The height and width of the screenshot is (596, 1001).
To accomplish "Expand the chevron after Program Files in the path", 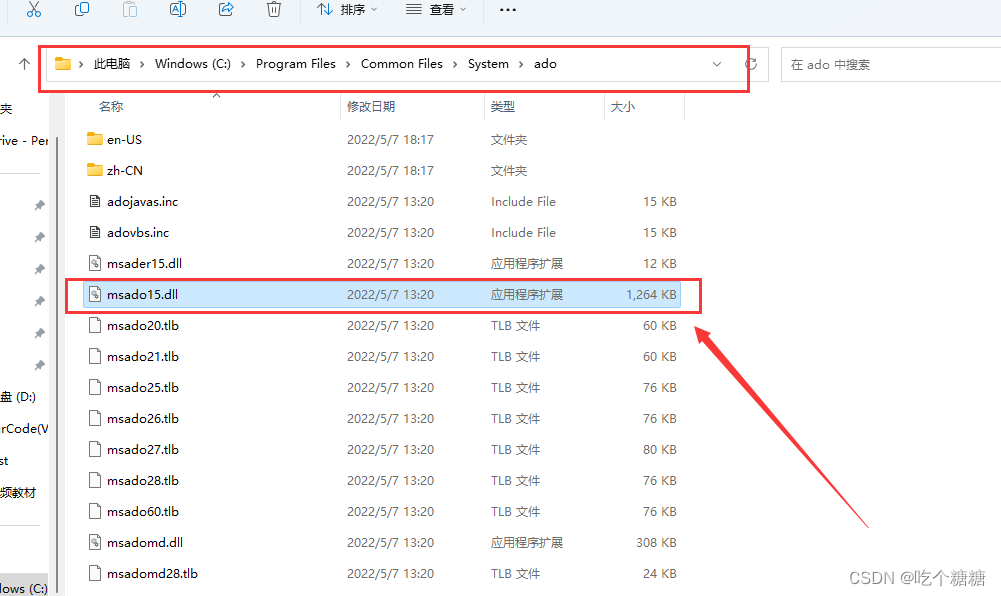I will click(x=348, y=64).
